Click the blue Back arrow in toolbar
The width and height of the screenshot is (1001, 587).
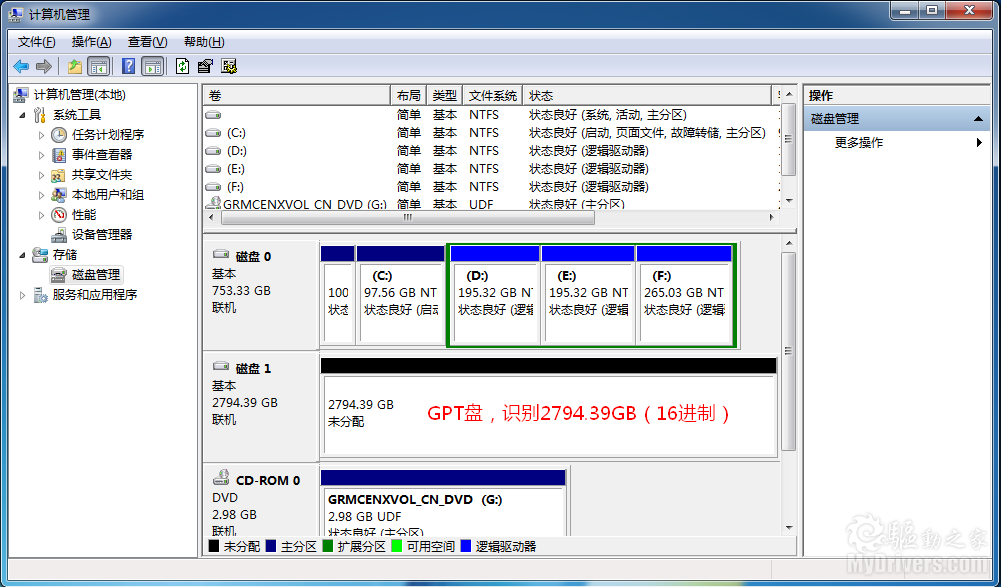click(21, 66)
